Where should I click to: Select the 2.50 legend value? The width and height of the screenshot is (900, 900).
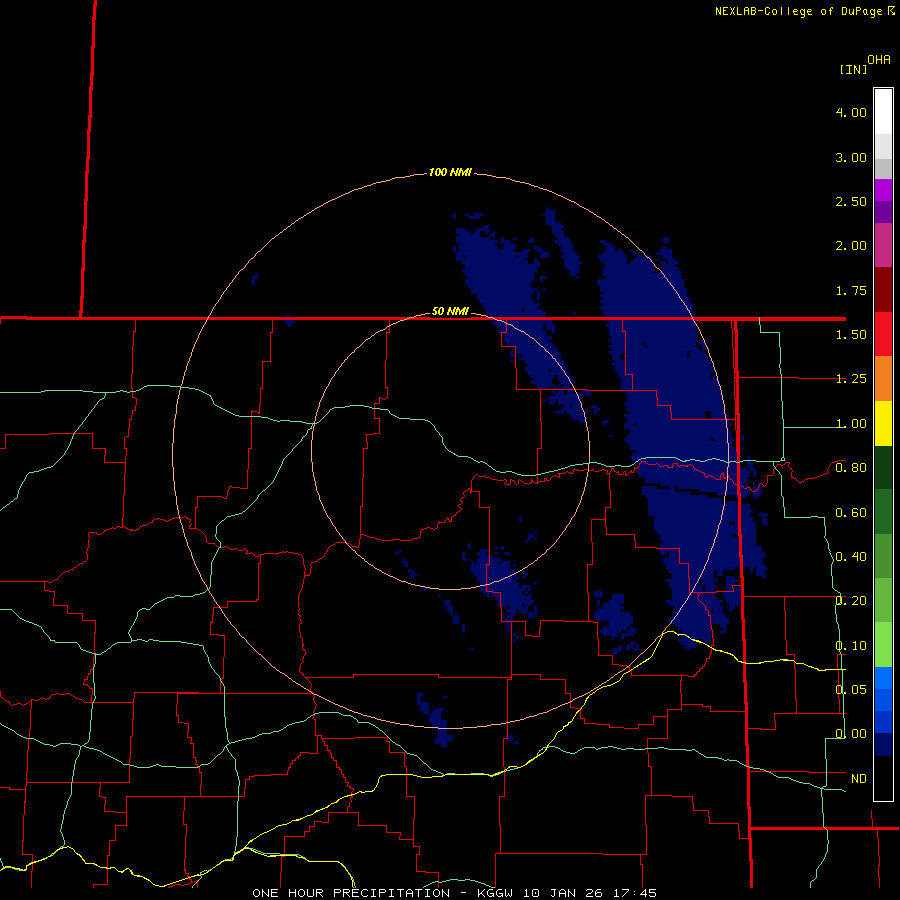point(851,201)
